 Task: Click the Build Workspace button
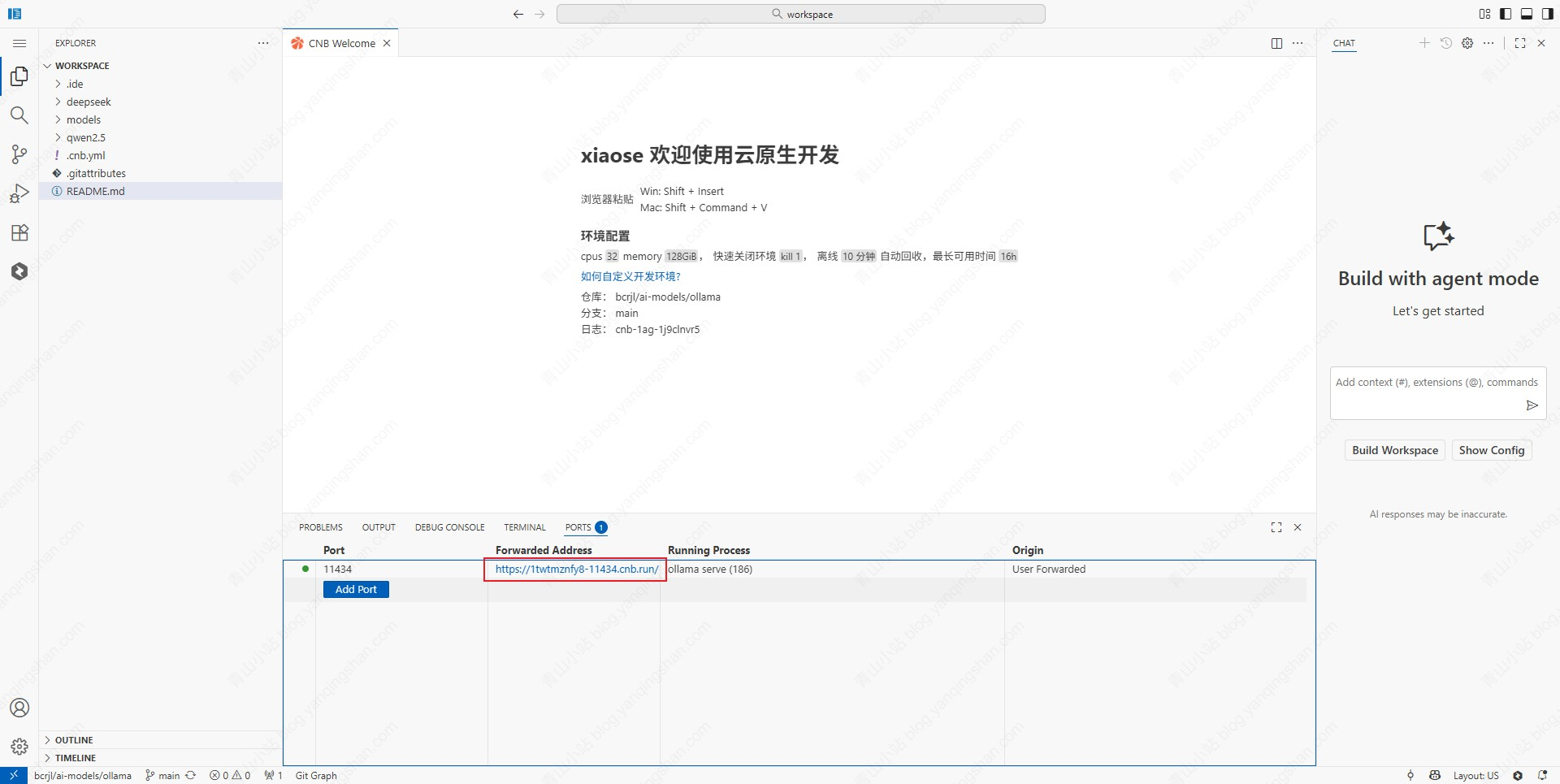[1394, 450]
